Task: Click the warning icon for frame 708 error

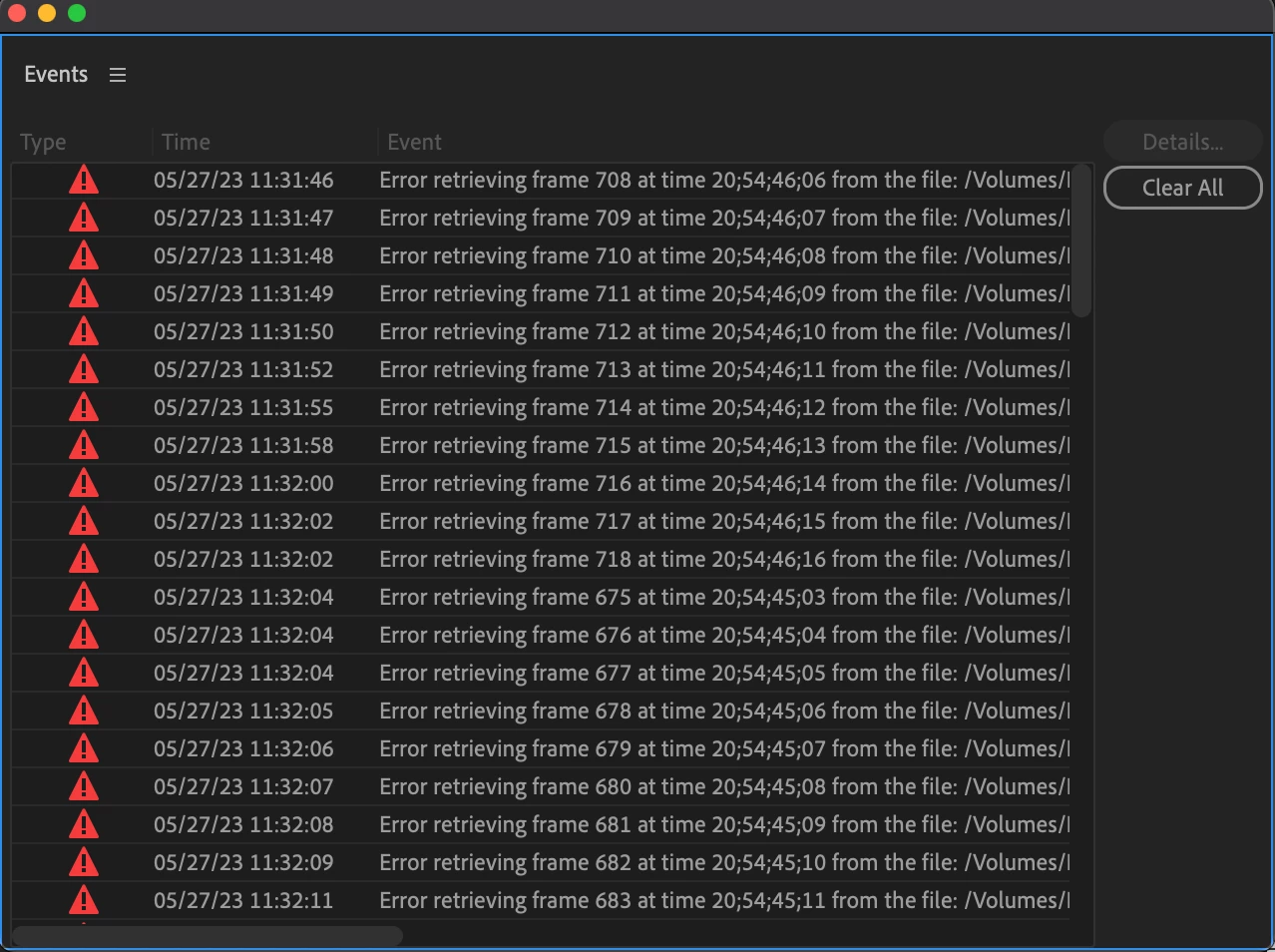Action: 84,180
